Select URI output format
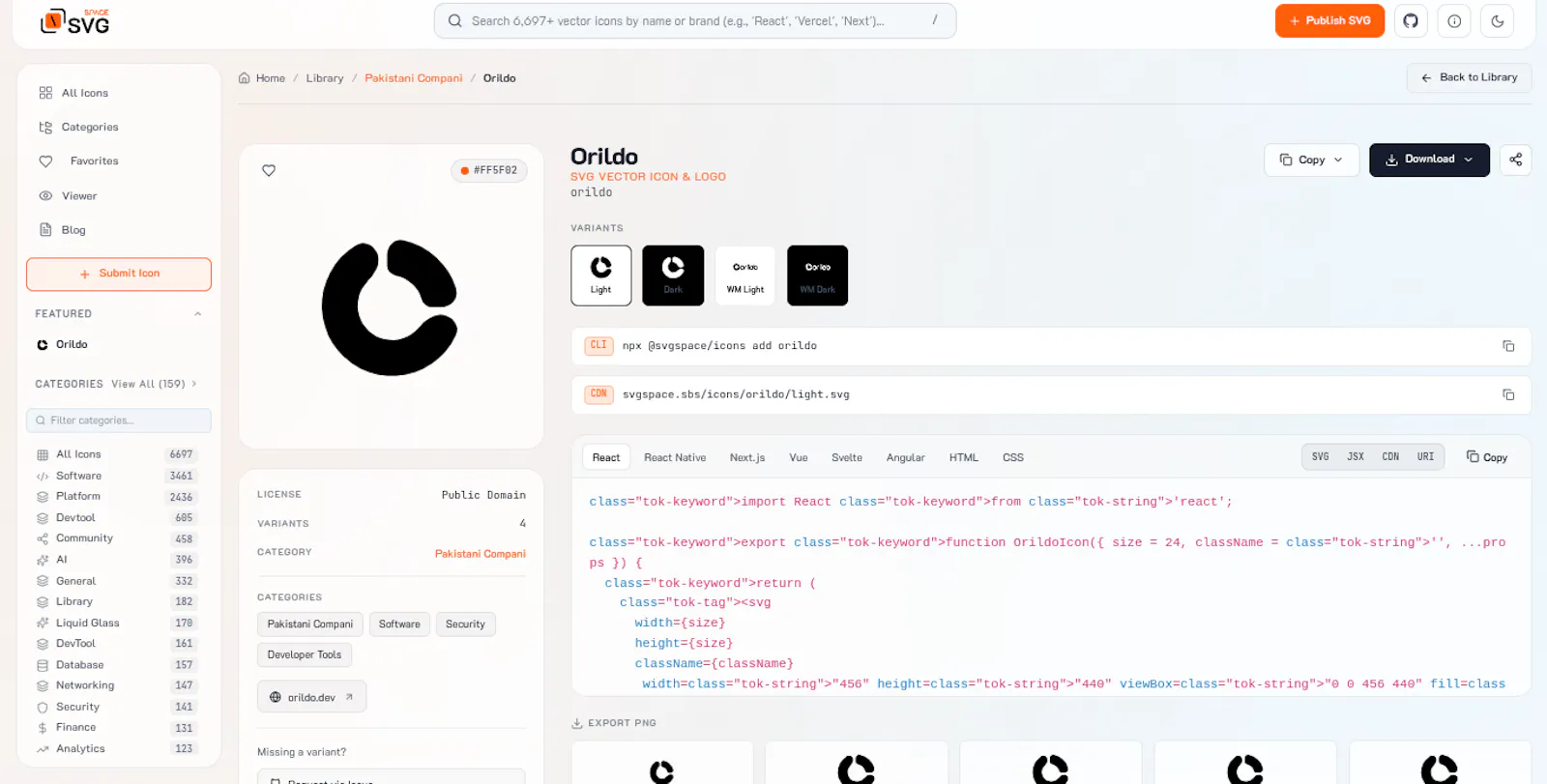This screenshot has height=784, width=1547. 1426,457
